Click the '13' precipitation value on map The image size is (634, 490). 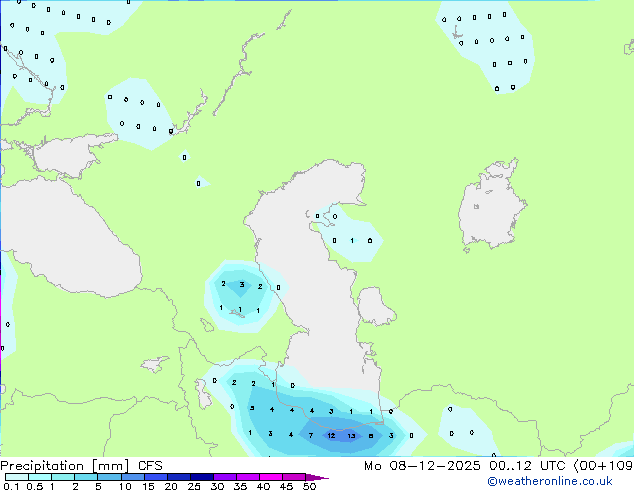point(351,436)
